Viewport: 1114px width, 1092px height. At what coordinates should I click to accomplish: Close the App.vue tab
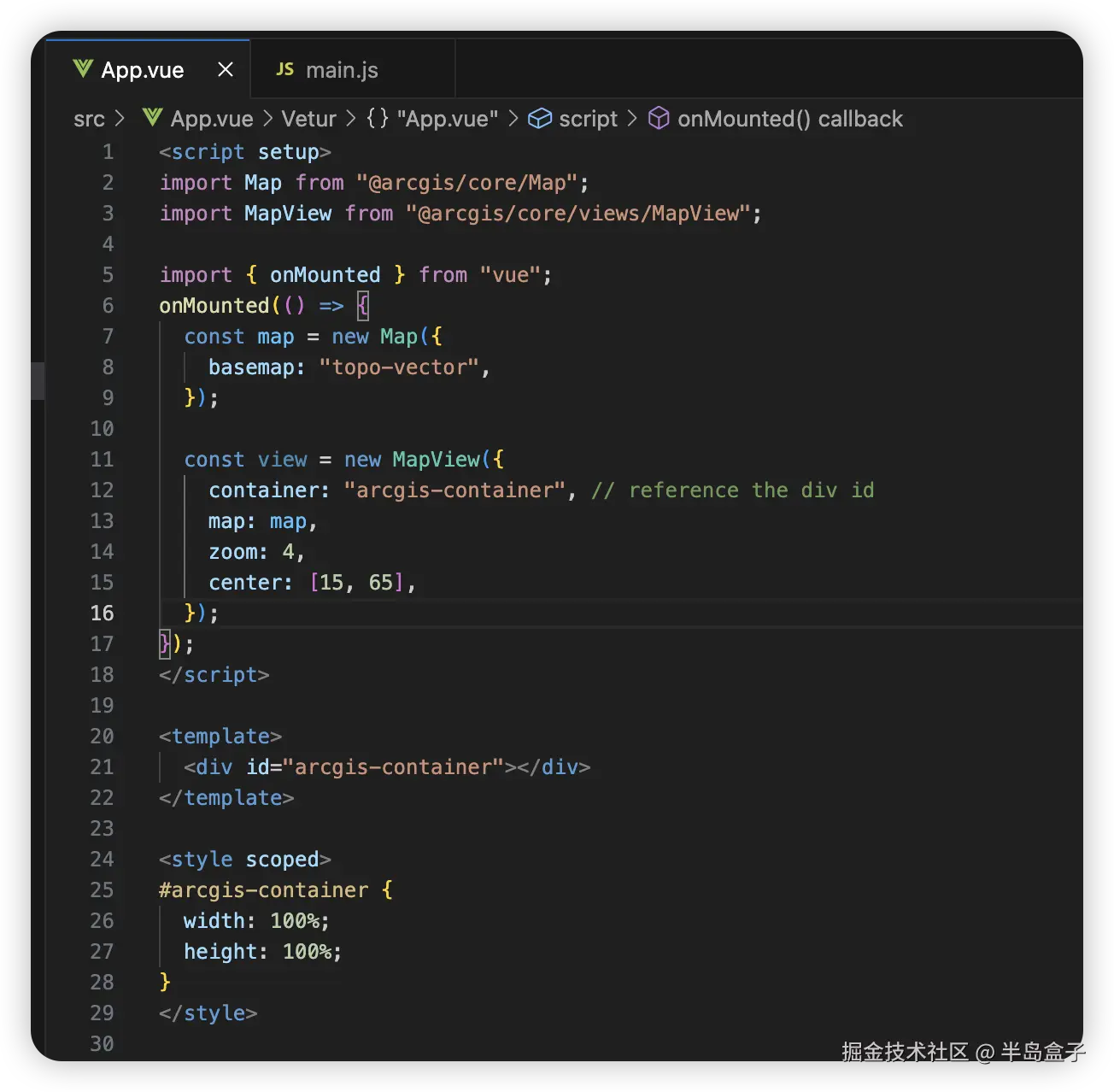coord(226,69)
